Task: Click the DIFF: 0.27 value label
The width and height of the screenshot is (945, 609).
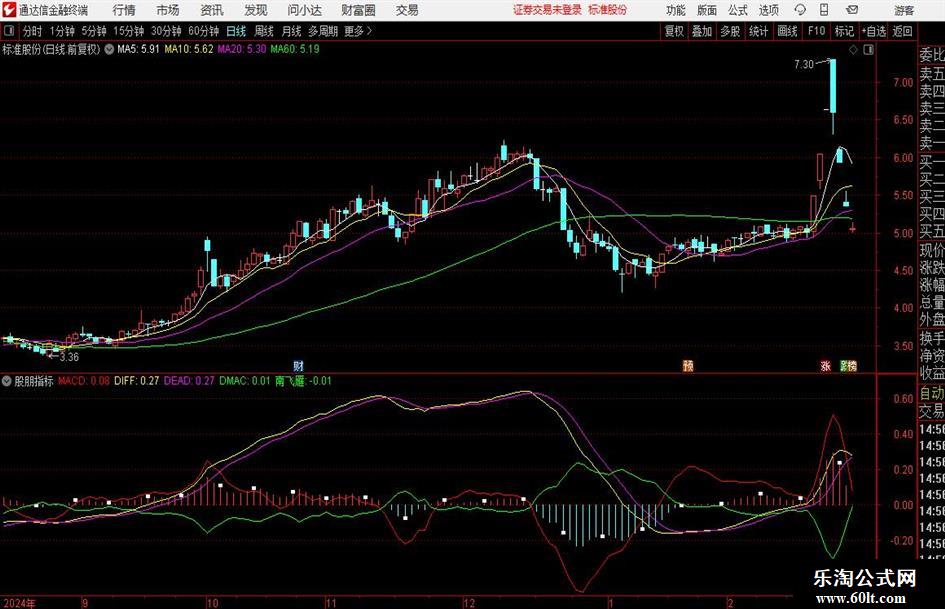Action: click(x=137, y=381)
